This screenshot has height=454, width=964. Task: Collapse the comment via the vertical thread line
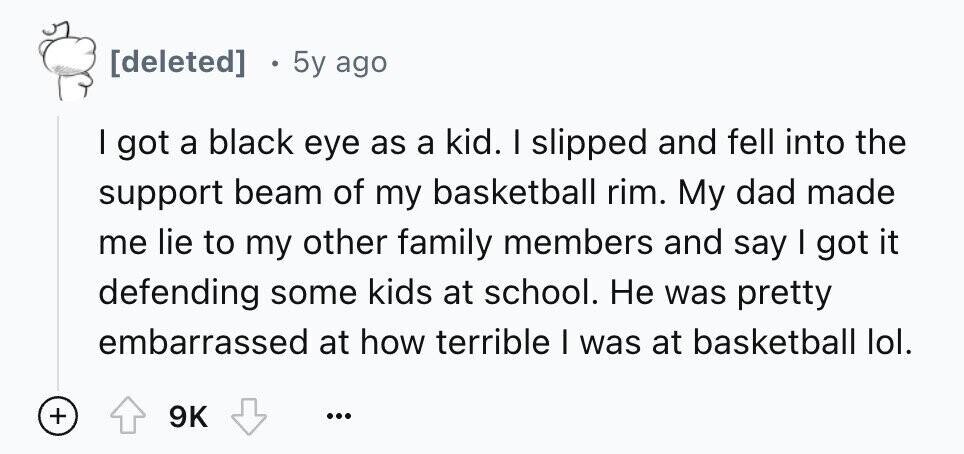point(58,252)
